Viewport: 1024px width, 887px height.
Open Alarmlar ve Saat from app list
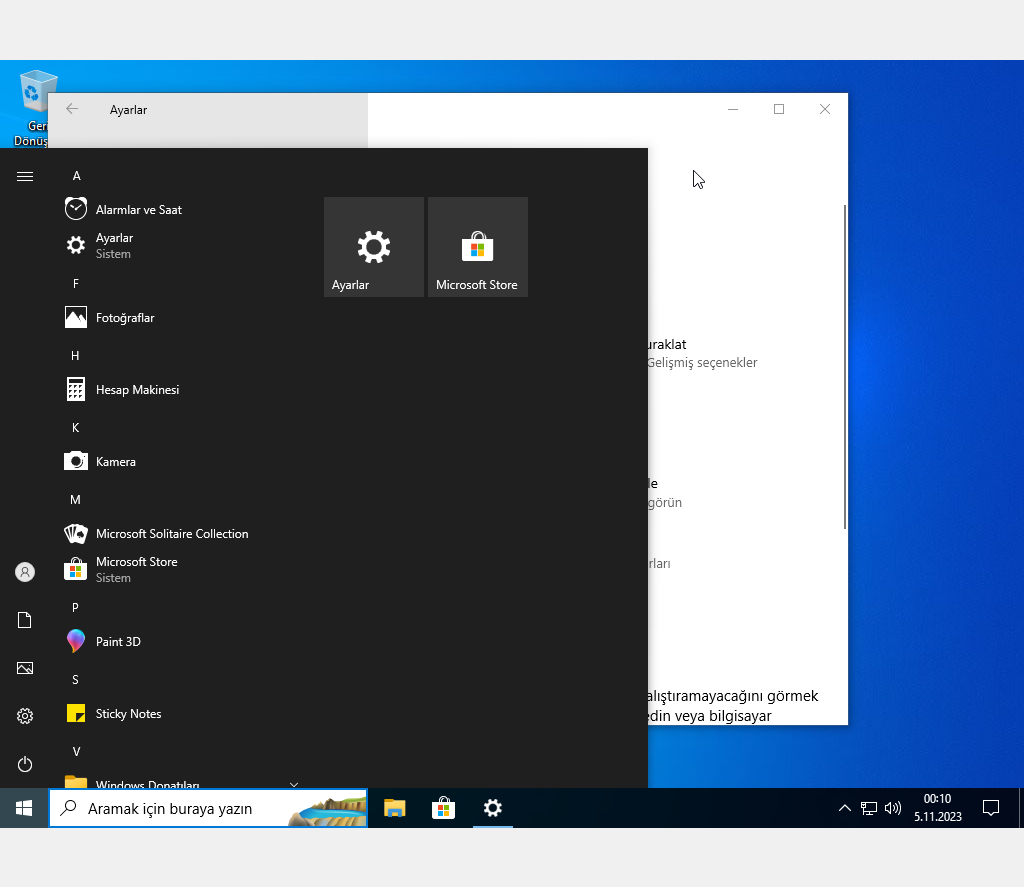183,210
